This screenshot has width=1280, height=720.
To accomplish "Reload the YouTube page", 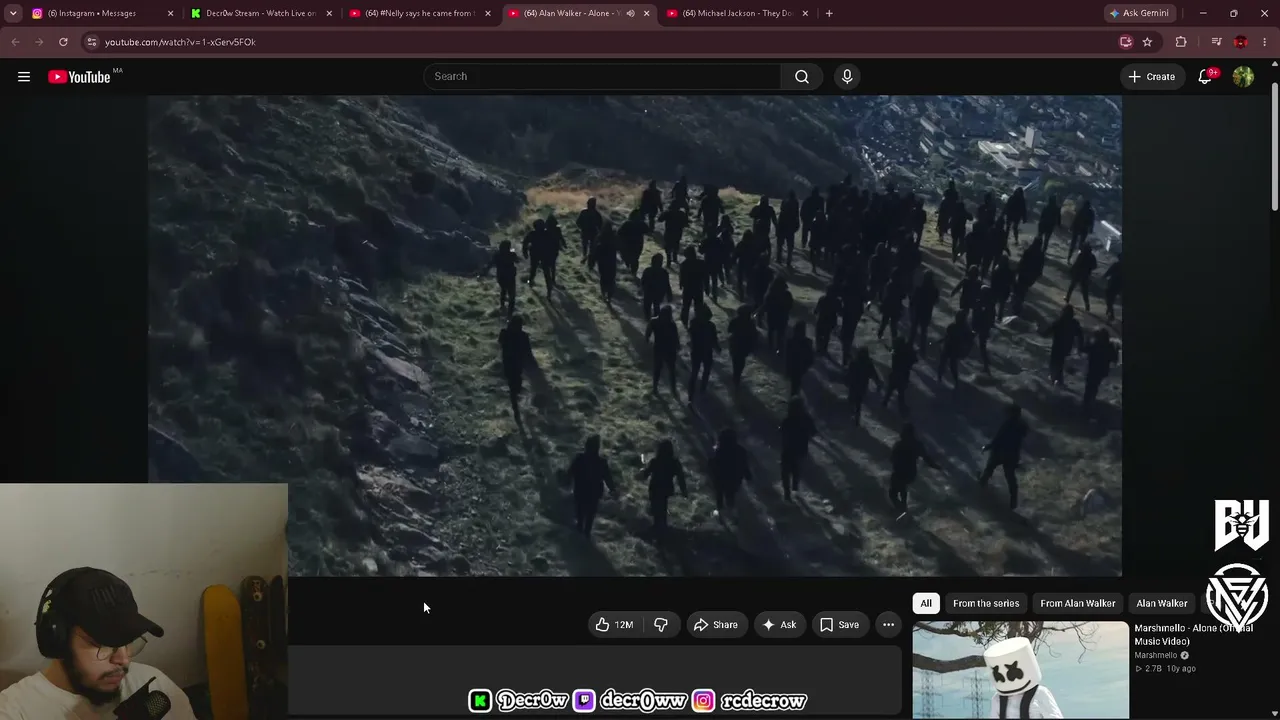I will 63,42.
